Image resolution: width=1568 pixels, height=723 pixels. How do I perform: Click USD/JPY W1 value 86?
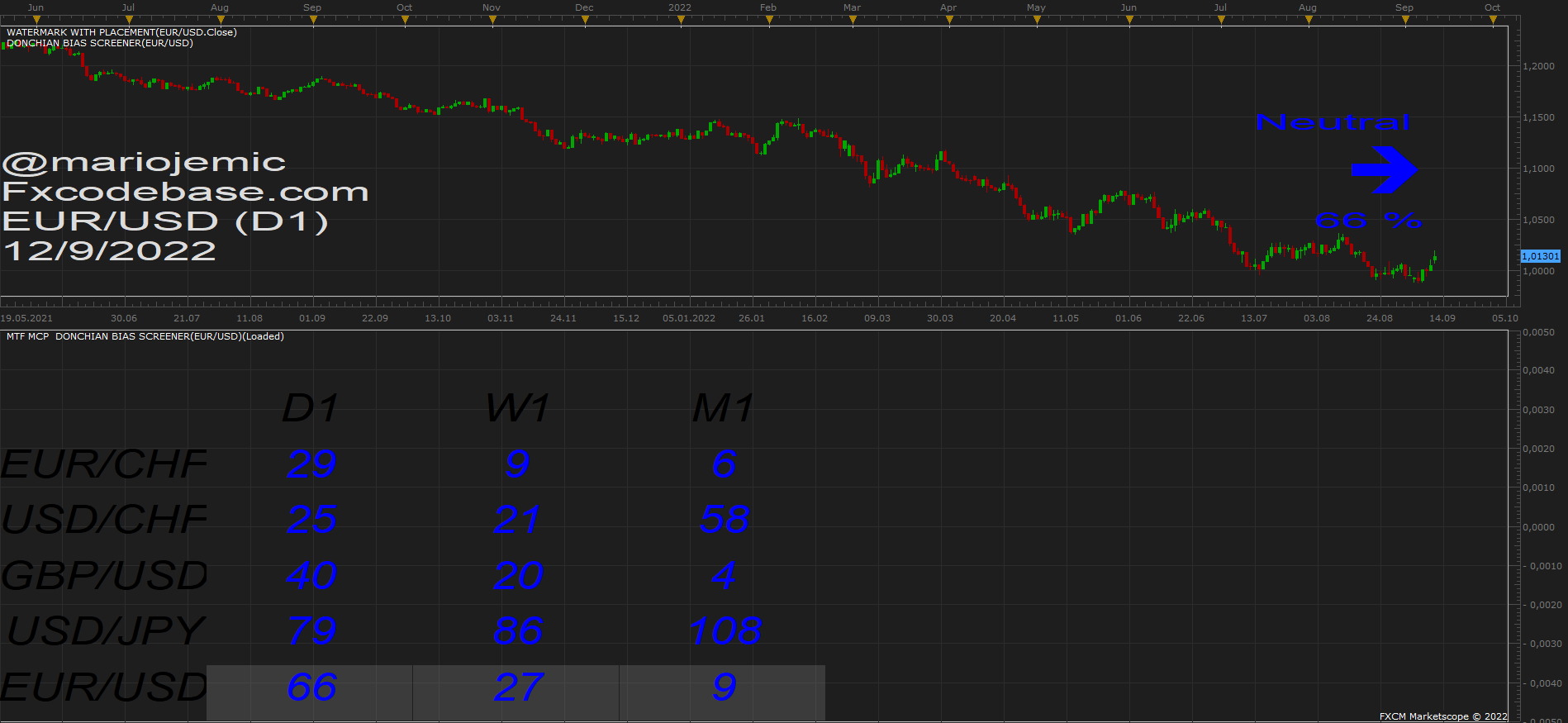click(x=518, y=631)
